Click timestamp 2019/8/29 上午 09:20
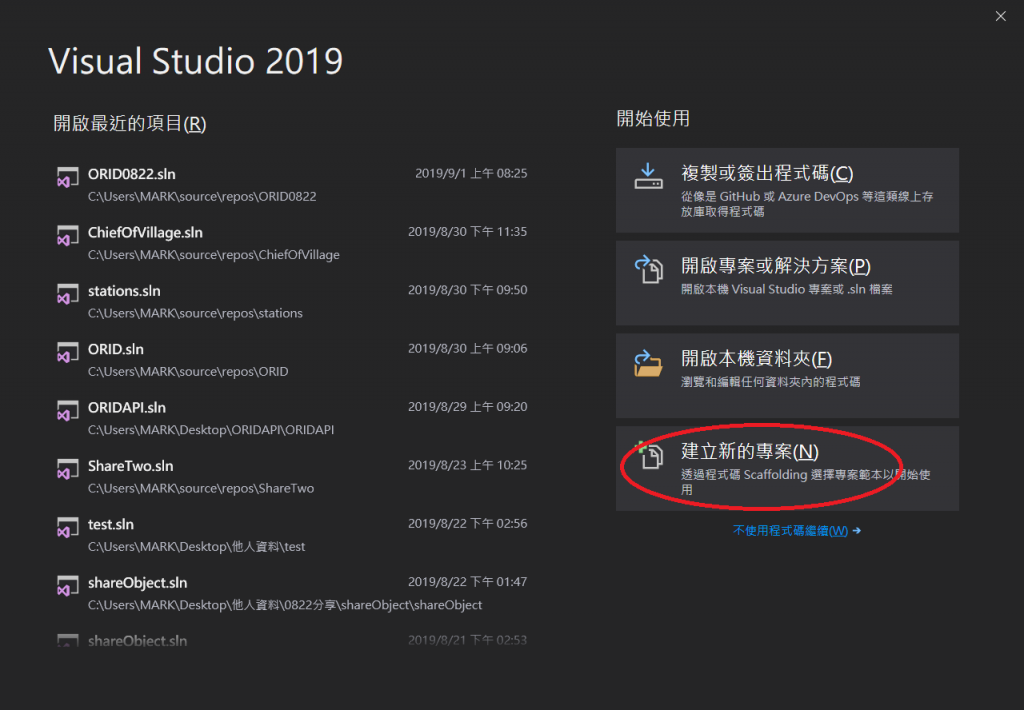The width and height of the screenshot is (1024, 710). pyautogui.click(x=468, y=406)
